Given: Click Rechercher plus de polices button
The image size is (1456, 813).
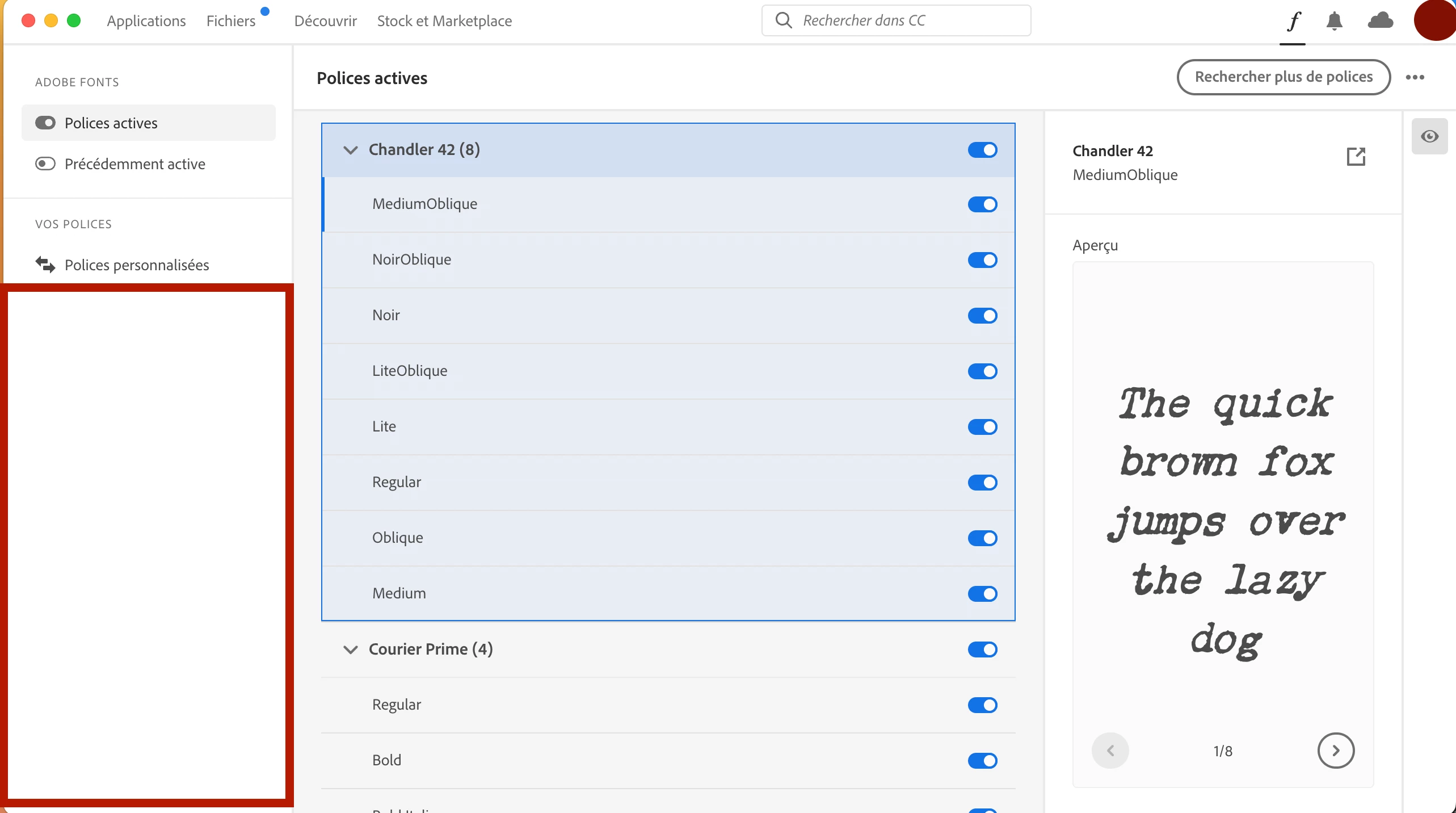Looking at the screenshot, I should click(1283, 77).
